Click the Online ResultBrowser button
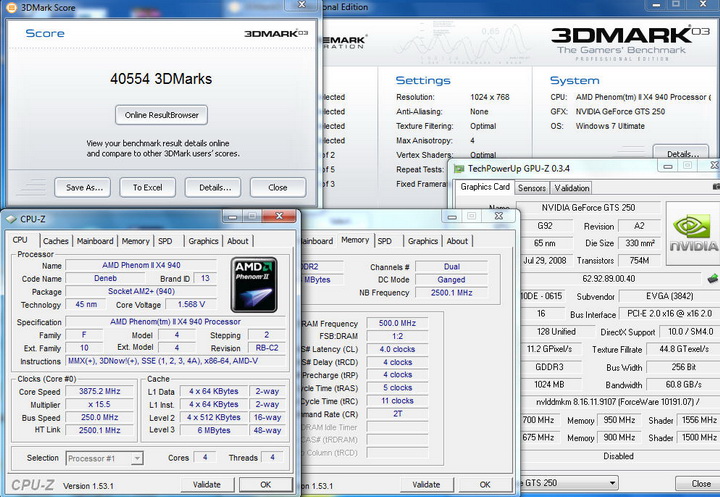Image resolution: width=720 pixels, height=497 pixels. [x=161, y=115]
